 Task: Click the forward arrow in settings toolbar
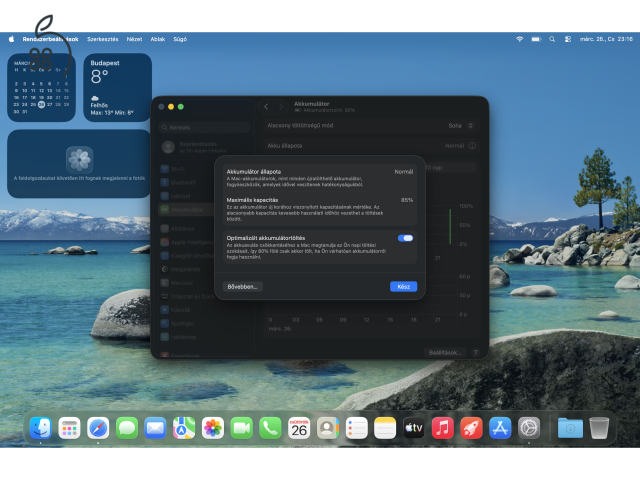click(281, 107)
